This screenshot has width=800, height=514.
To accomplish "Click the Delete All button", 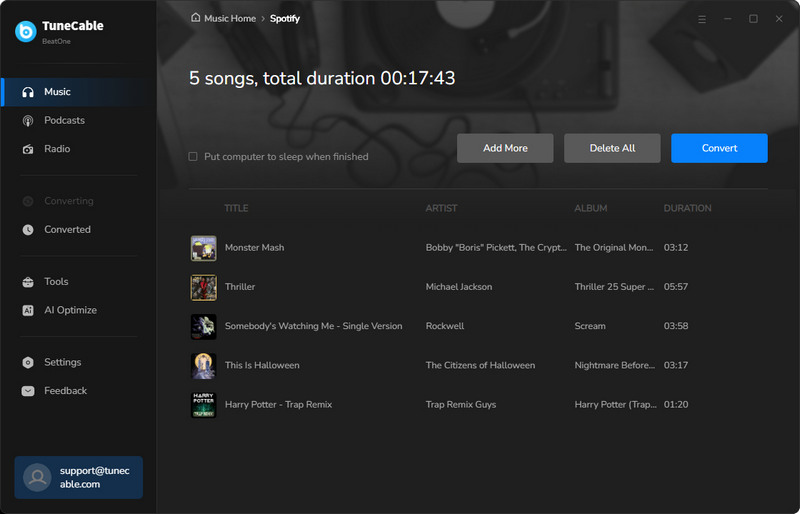I will [x=612, y=148].
